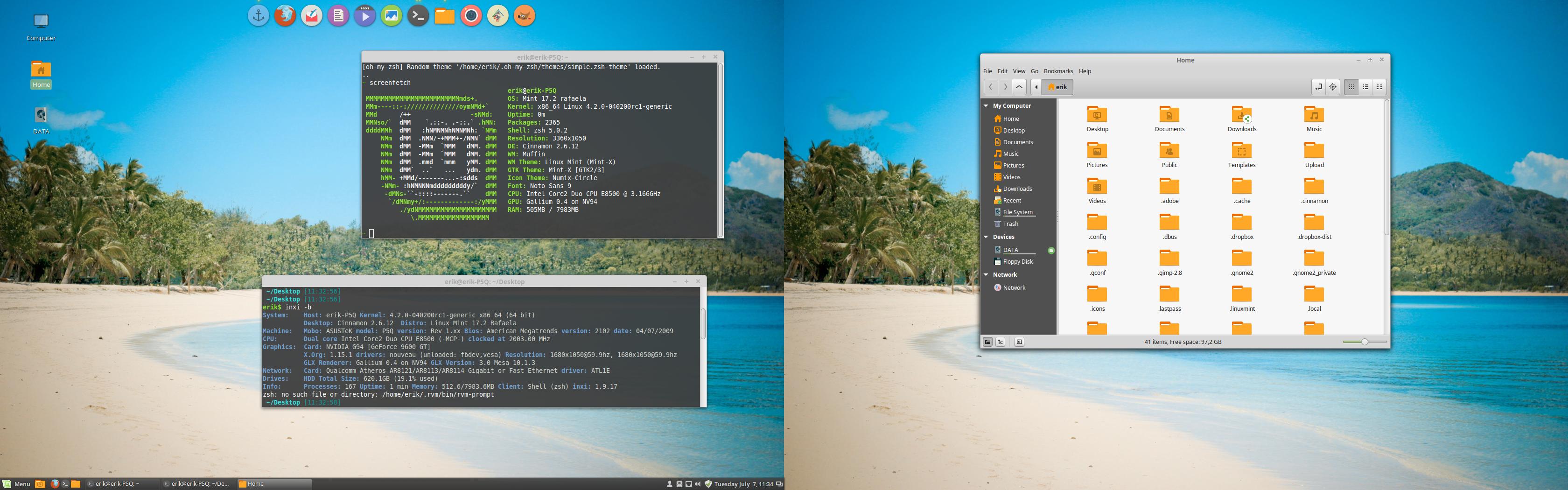
Task: Select the Upload folder
Action: tap(1314, 155)
